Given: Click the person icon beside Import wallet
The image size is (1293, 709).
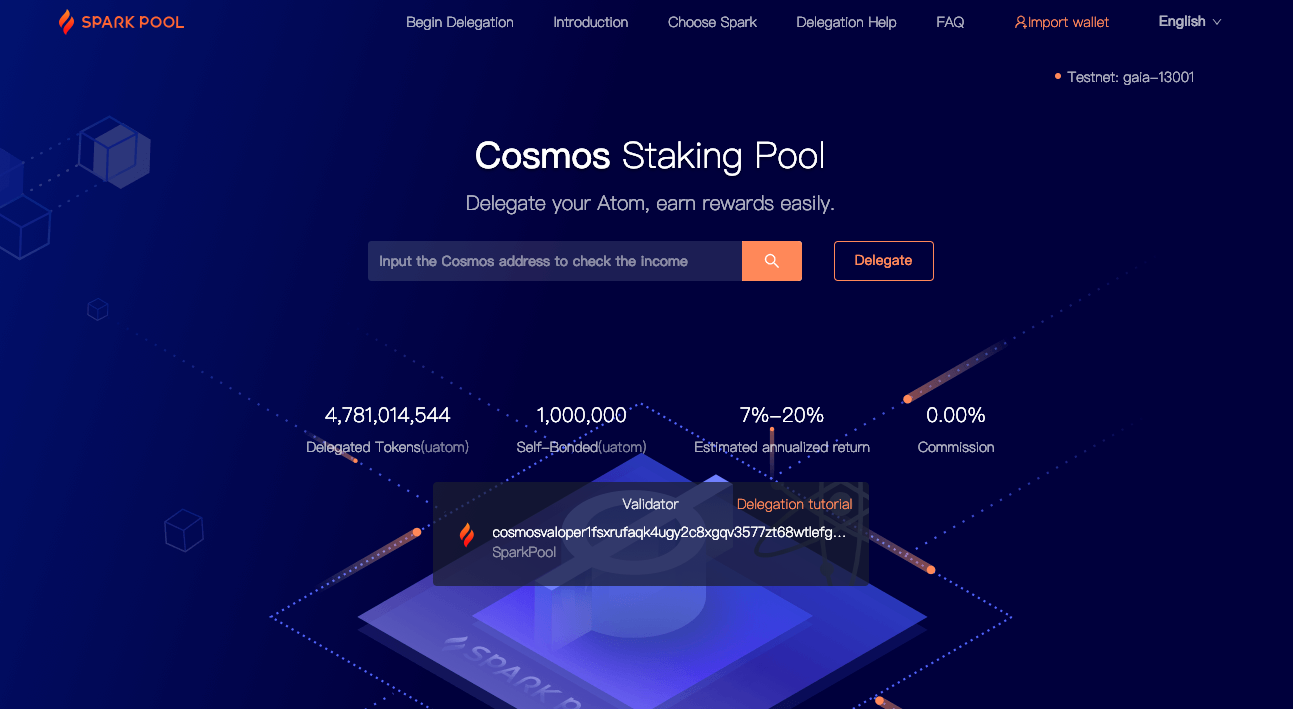Looking at the screenshot, I should pos(1019,21).
